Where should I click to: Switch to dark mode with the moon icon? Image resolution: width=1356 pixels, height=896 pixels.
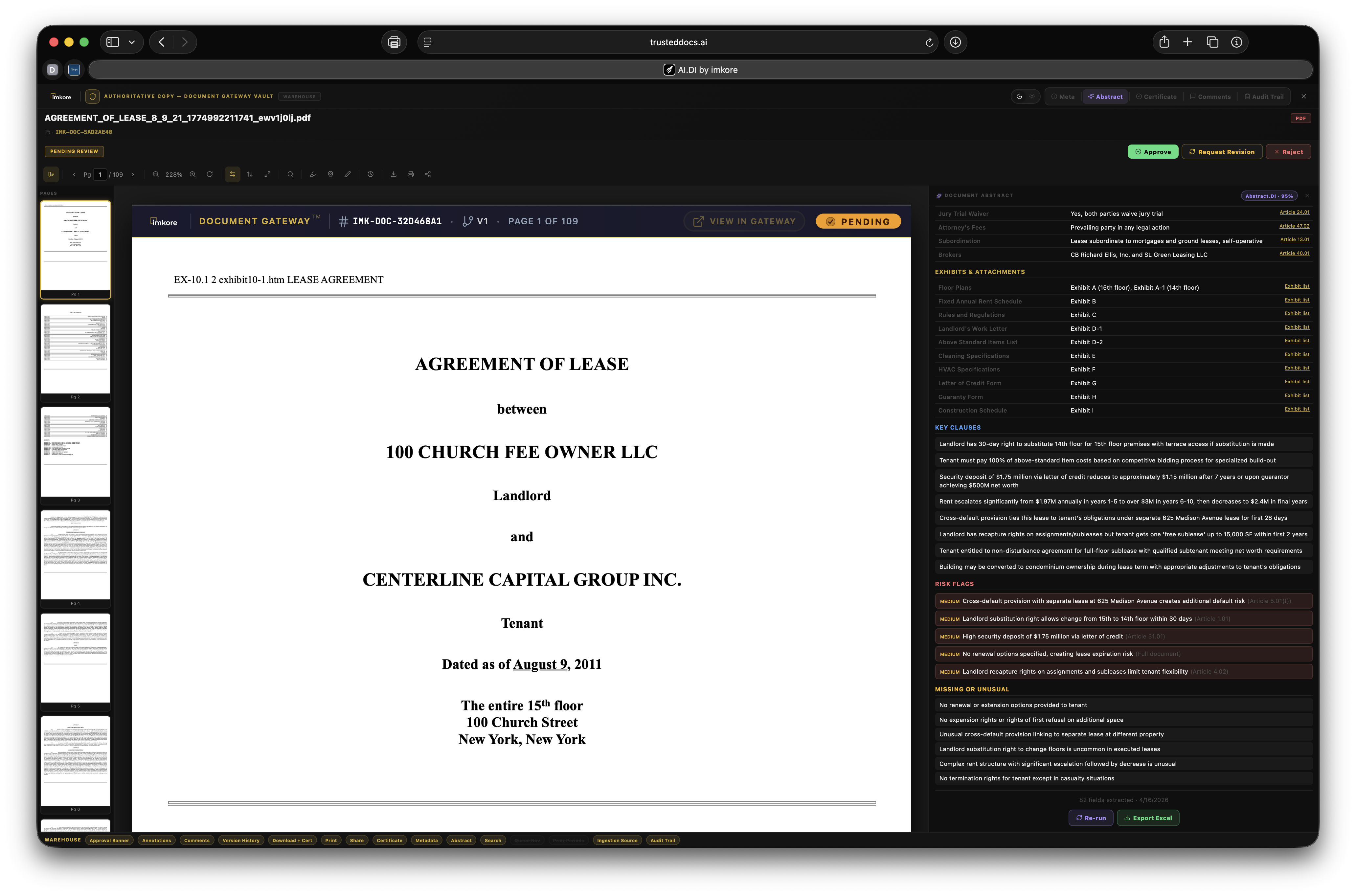1019,97
